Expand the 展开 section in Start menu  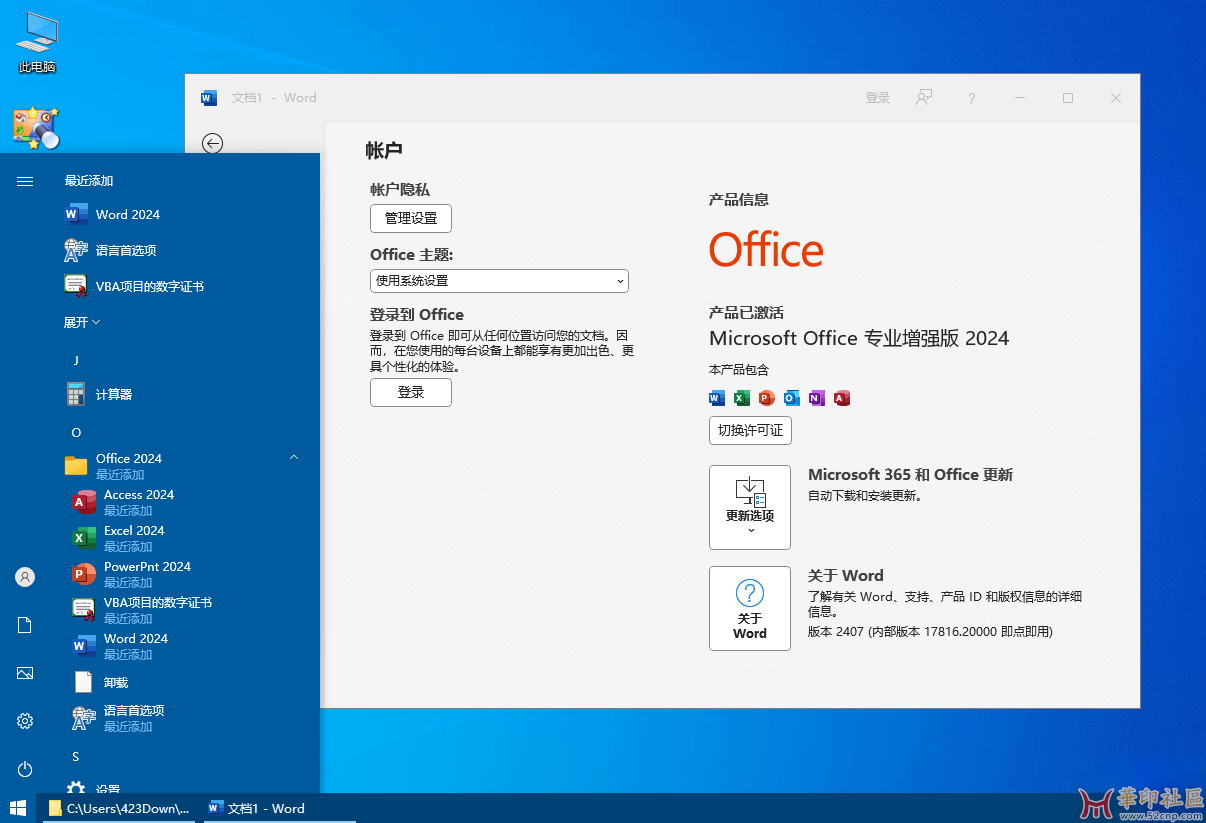(x=78, y=322)
